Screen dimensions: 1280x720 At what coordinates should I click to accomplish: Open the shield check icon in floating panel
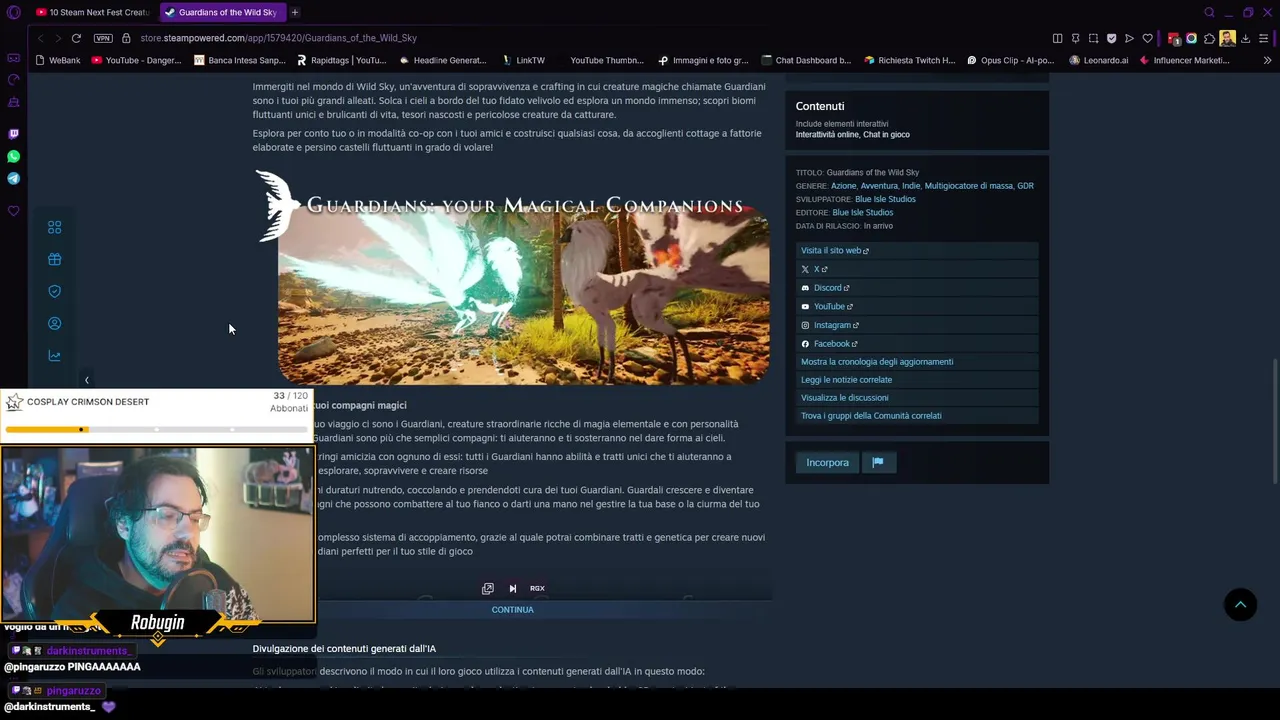55,291
